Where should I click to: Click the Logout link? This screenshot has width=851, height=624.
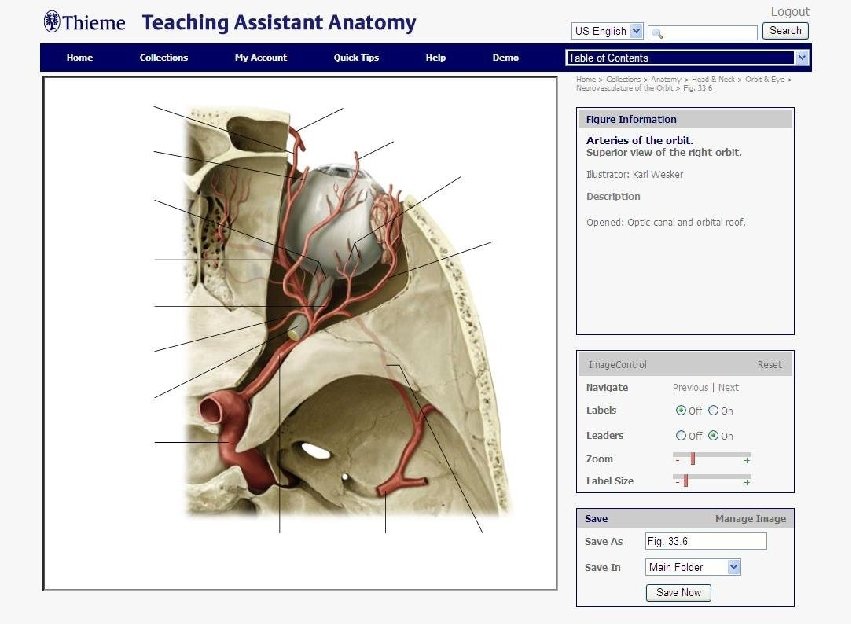click(790, 11)
